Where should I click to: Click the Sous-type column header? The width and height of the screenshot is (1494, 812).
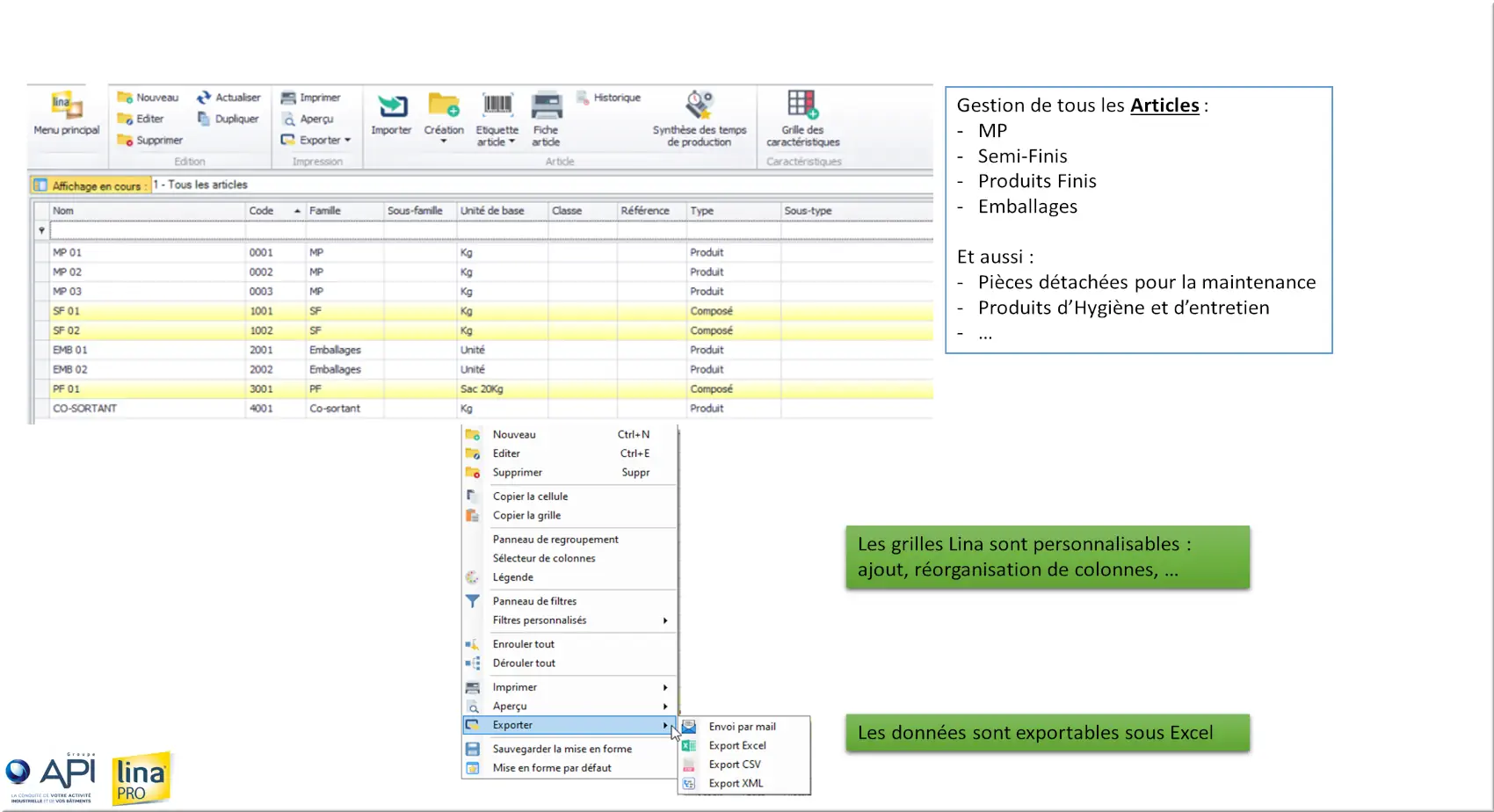click(857, 211)
